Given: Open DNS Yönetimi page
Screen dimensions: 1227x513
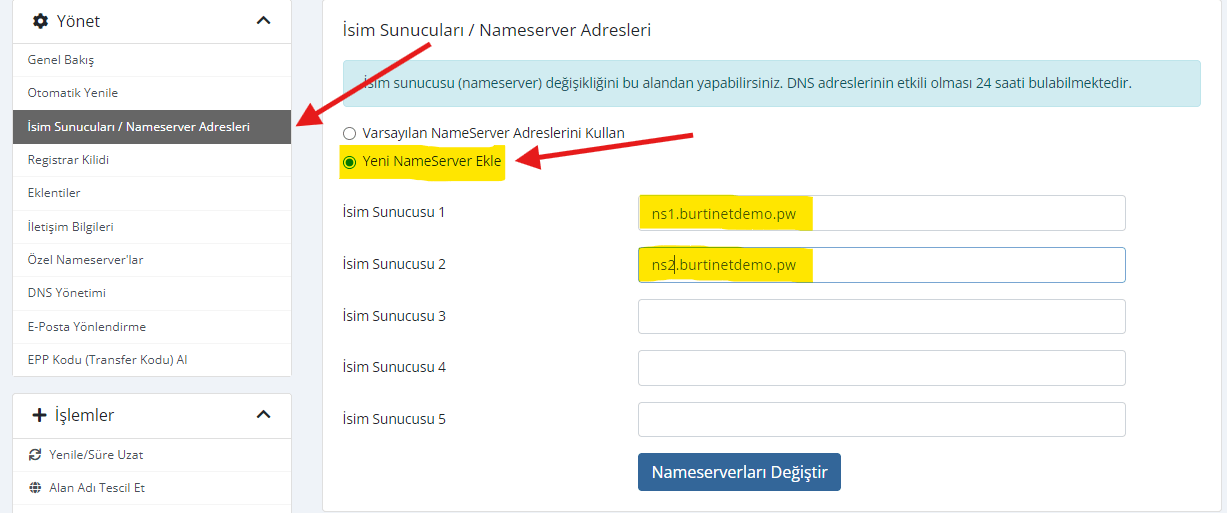Looking at the screenshot, I should pyautogui.click(x=67, y=293).
